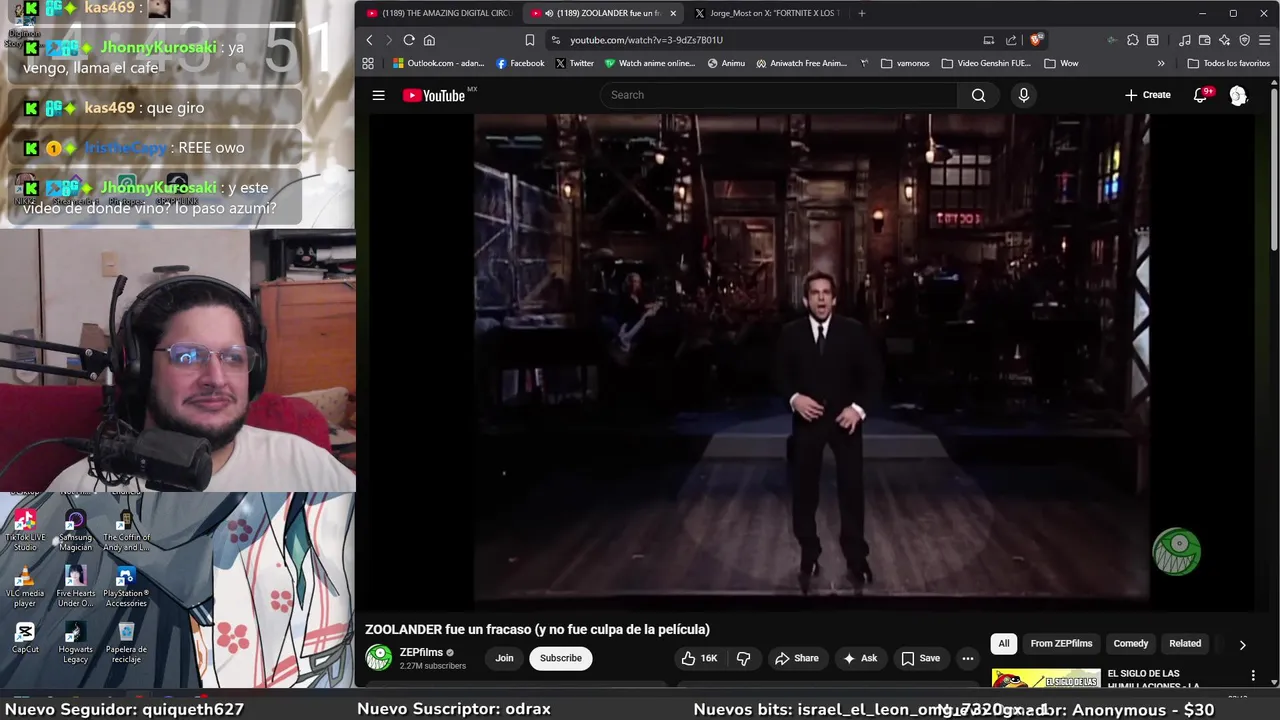Open CapCut desktop shortcut
Image resolution: width=1280 pixels, height=720 pixels.
pos(25,638)
